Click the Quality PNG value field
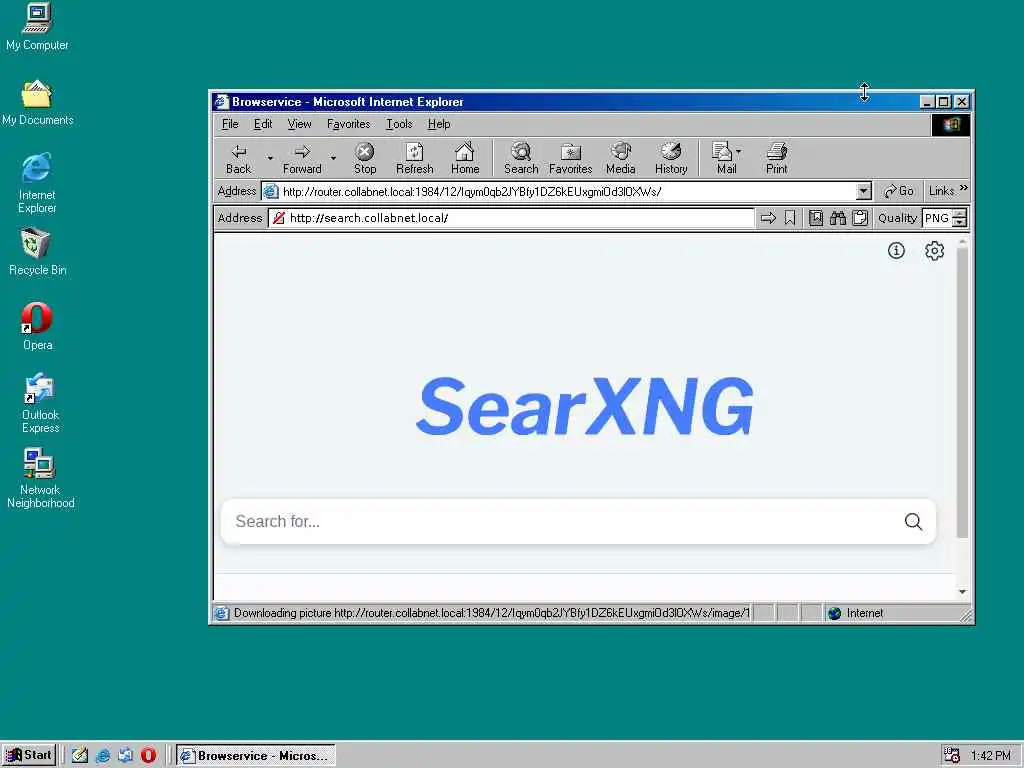1024x768 pixels. pos(937,218)
